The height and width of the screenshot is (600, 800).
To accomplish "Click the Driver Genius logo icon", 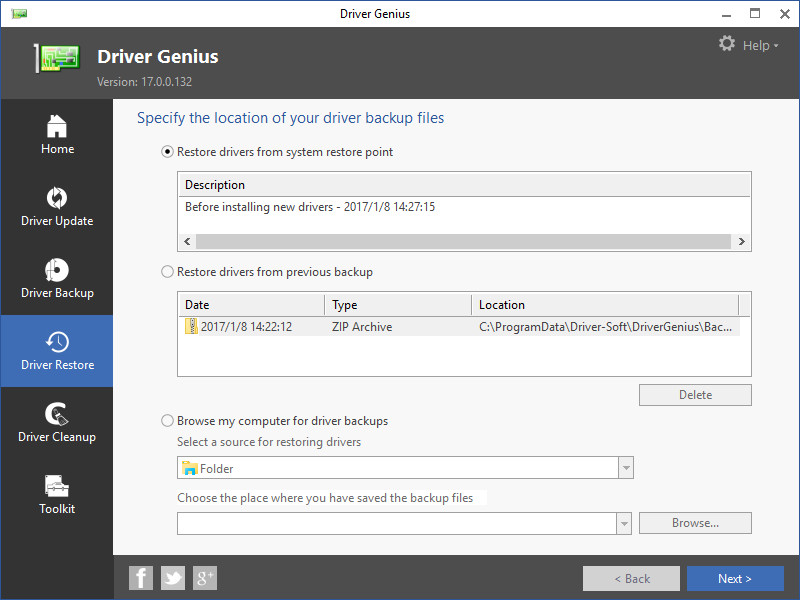I will tap(58, 58).
